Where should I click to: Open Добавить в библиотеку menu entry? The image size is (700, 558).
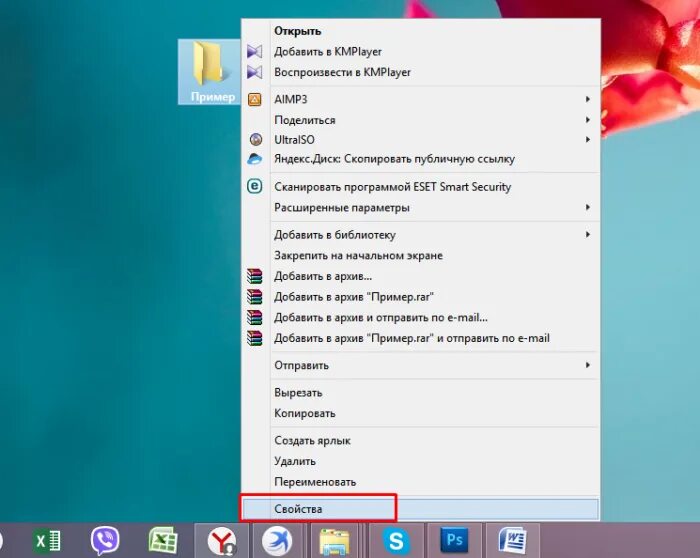(x=421, y=234)
